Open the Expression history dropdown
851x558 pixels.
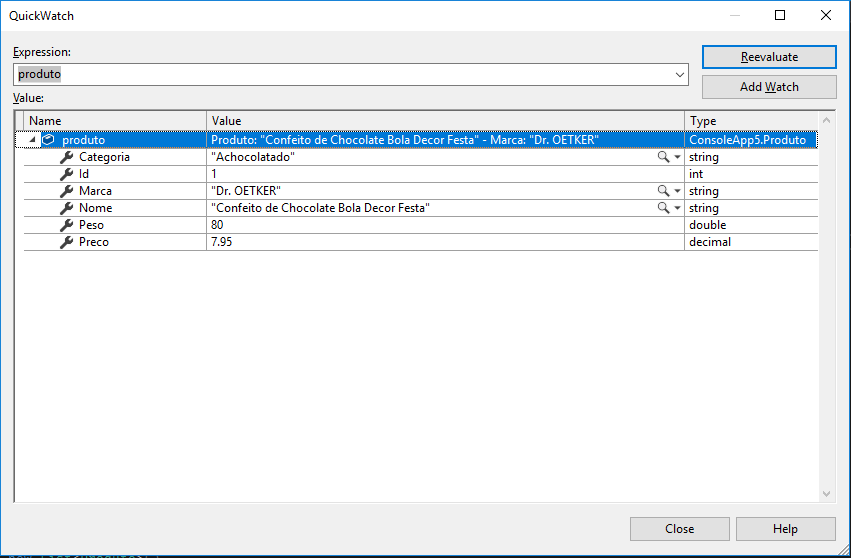tap(679, 74)
